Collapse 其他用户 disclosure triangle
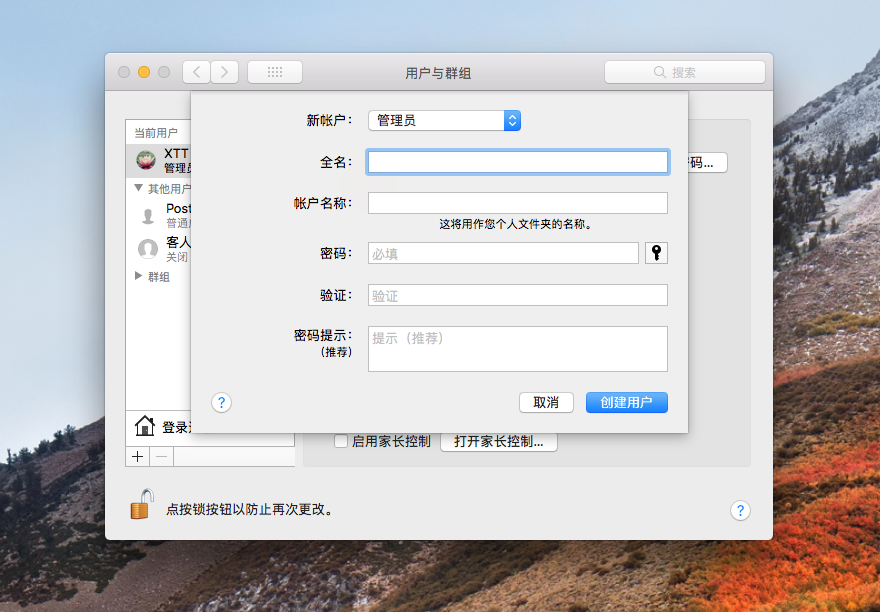The height and width of the screenshot is (612, 880). pyautogui.click(x=138, y=188)
